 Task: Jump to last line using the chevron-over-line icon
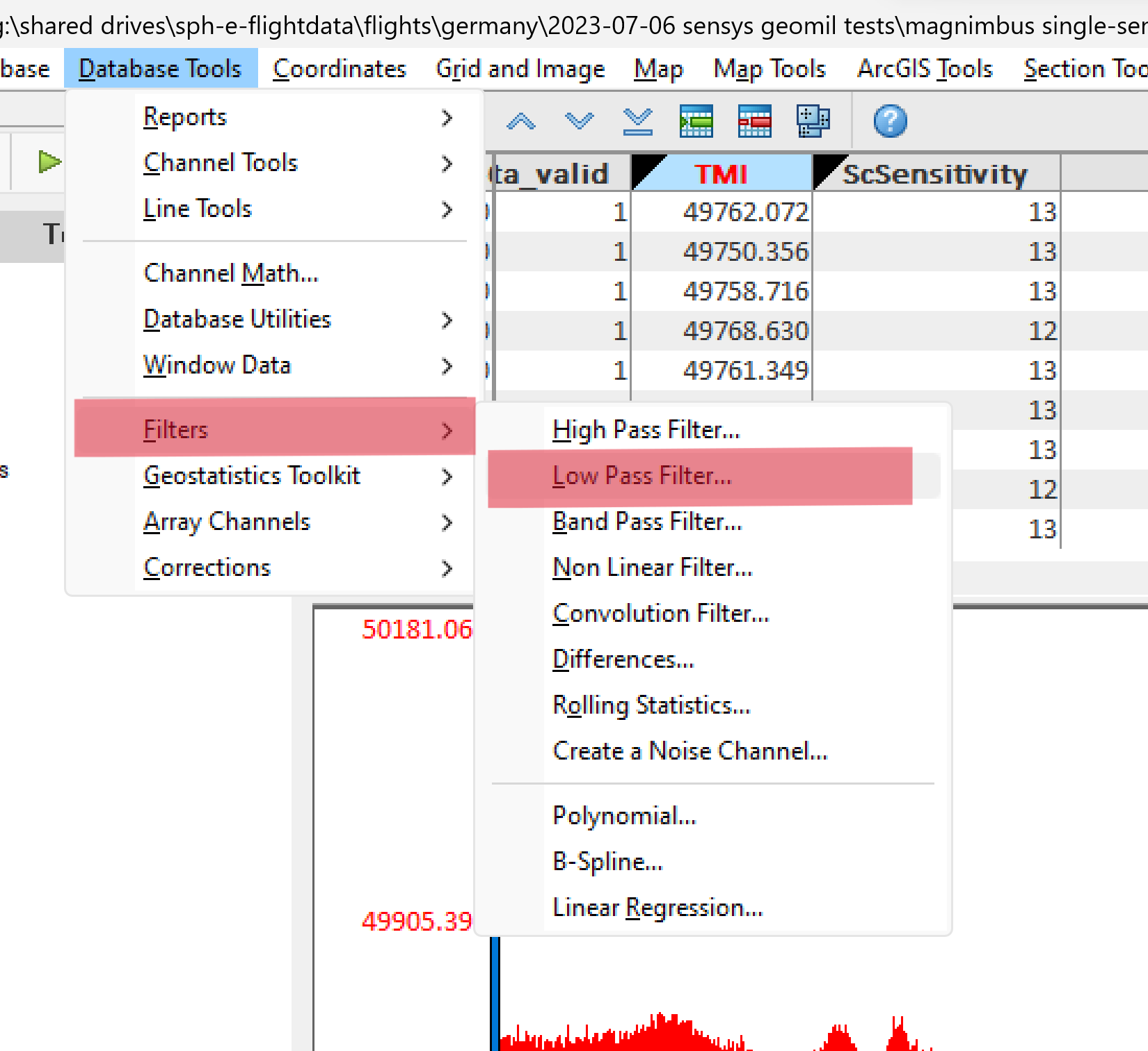click(x=637, y=120)
